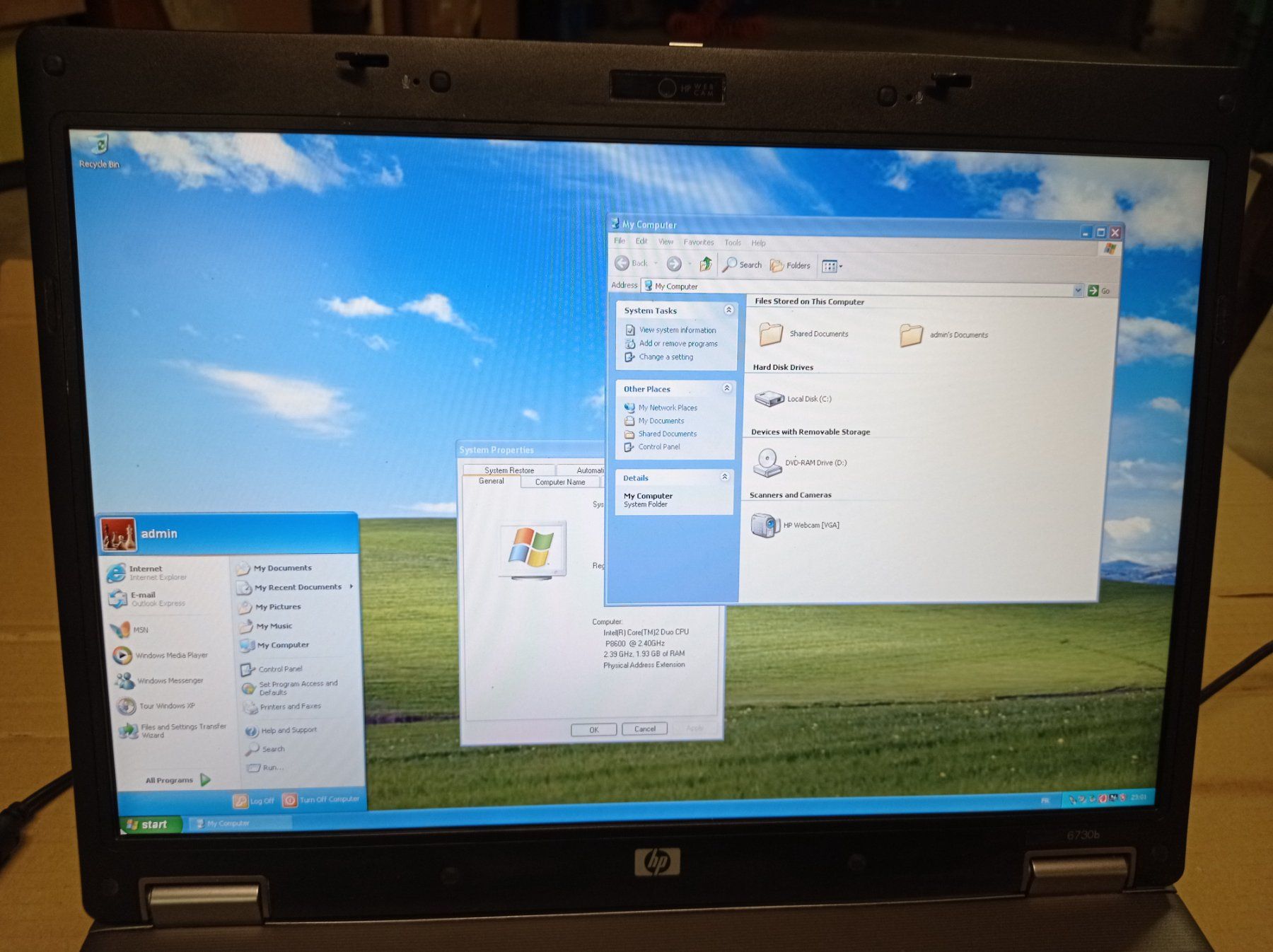The image size is (1273, 952).
Task: Open the Help menu in My Computer
Action: point(758,243)
